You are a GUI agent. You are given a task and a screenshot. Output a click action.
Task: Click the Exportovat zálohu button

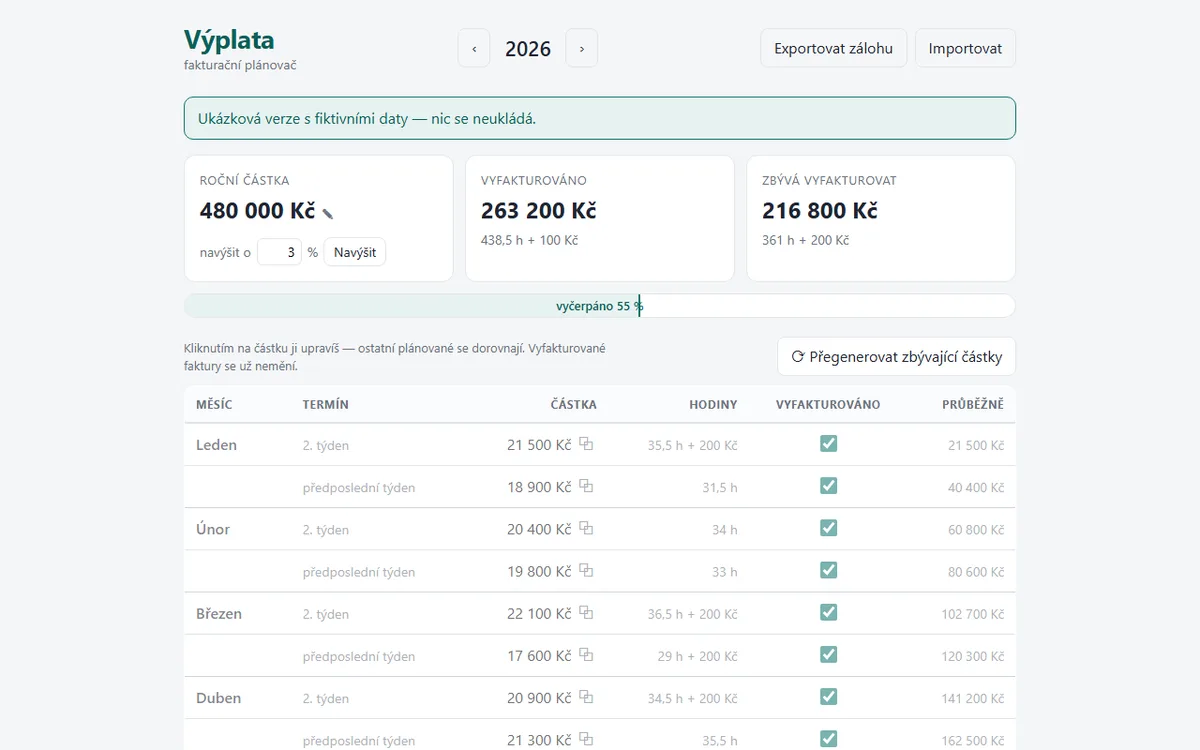[834, 48]
